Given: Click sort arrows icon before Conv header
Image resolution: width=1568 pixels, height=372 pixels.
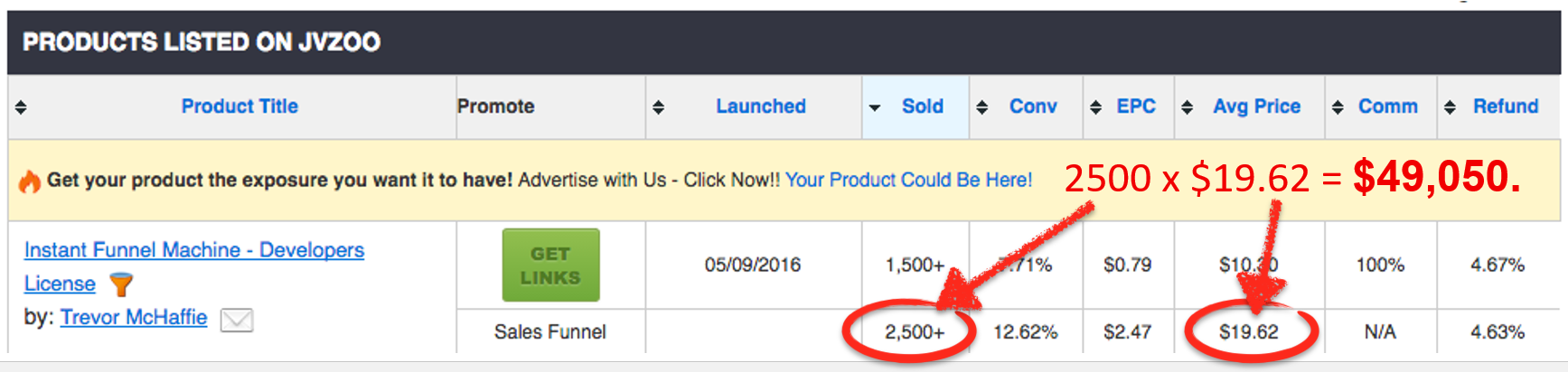Looking at the screenshot, I should (x=981, y=107).
